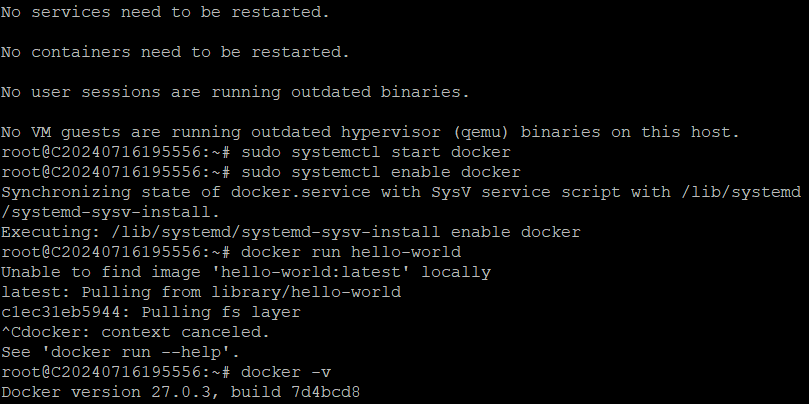The width and height of the screenshot is (809, 404).
Task: Click the 'sudo systemctl start docker' command
Action: click(376, 152)
